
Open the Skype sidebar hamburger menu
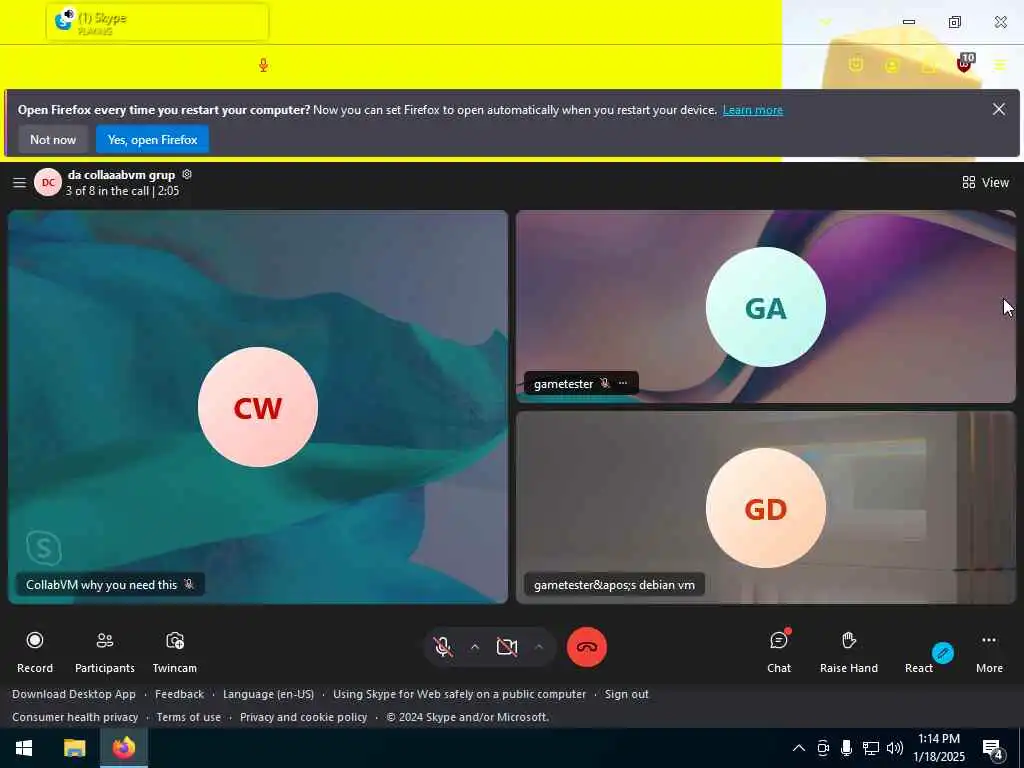click(x=19, y=183)
